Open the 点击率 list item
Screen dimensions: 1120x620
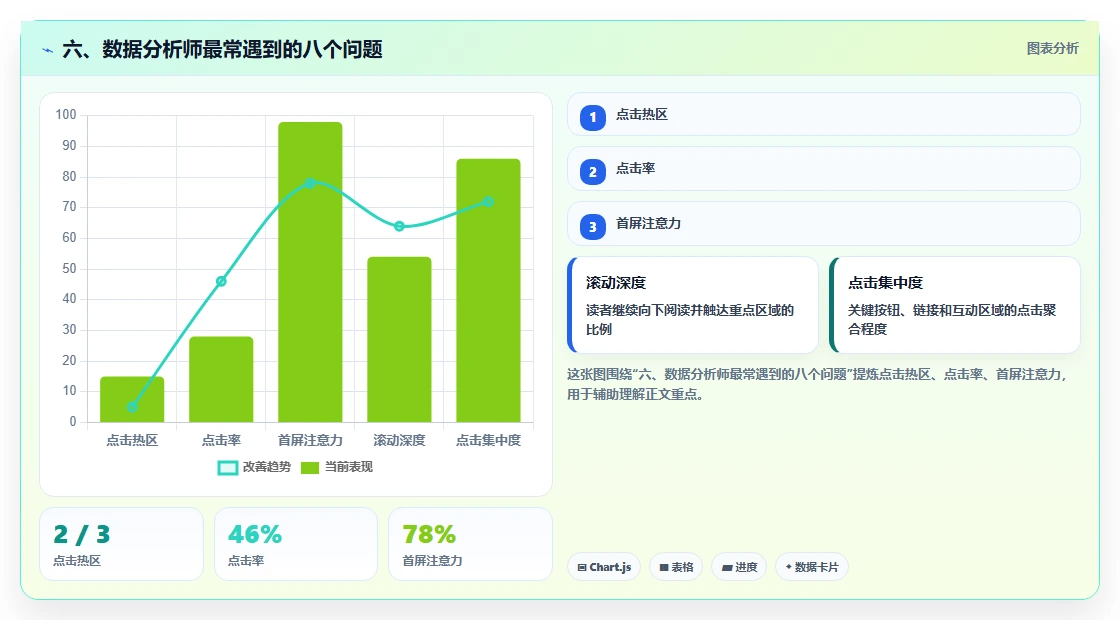click(x=824, y=169)
